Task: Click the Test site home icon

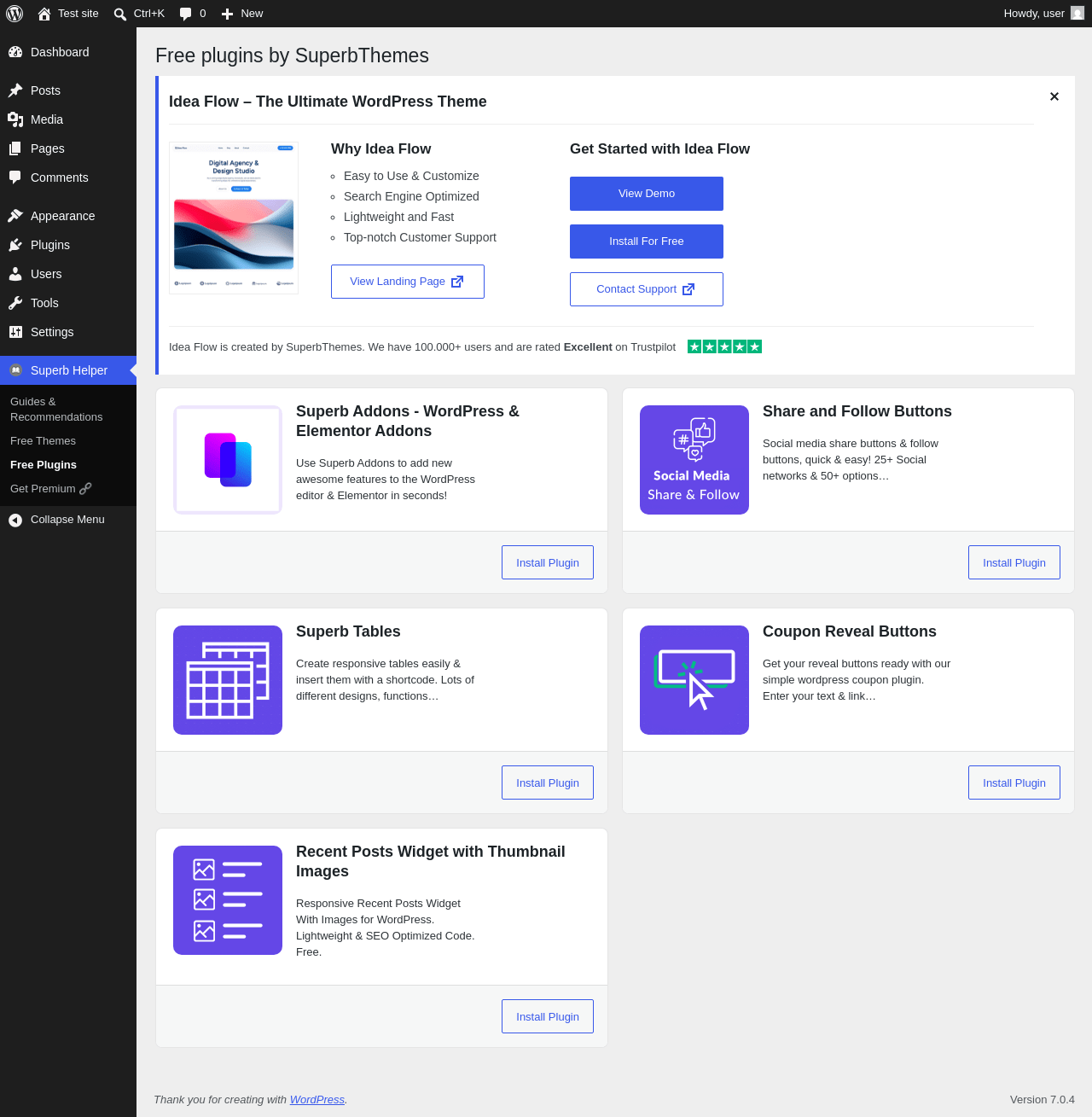Action: [x=44, y=14]
